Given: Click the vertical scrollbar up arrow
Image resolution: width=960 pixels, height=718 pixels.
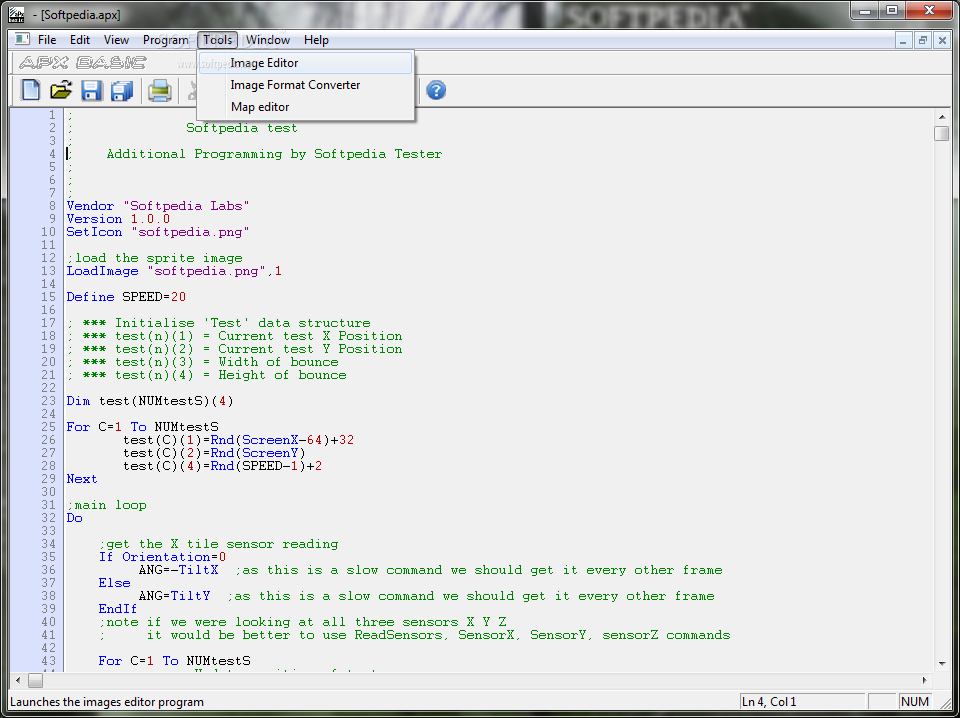Looking at the screenshot, I should pyautogui.click(x=942, y=116).
